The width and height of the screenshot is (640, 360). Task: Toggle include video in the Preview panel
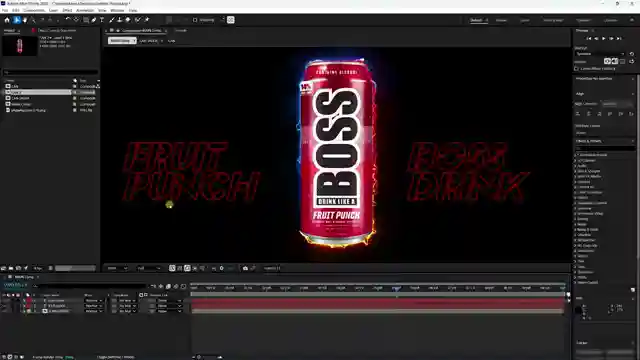[607, 61]
